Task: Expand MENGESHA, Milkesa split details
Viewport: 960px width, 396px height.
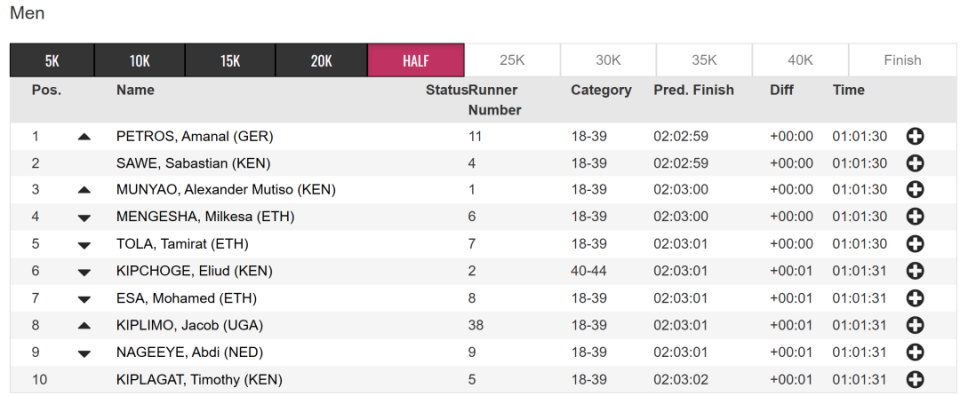Action: (x=915, y=217)
